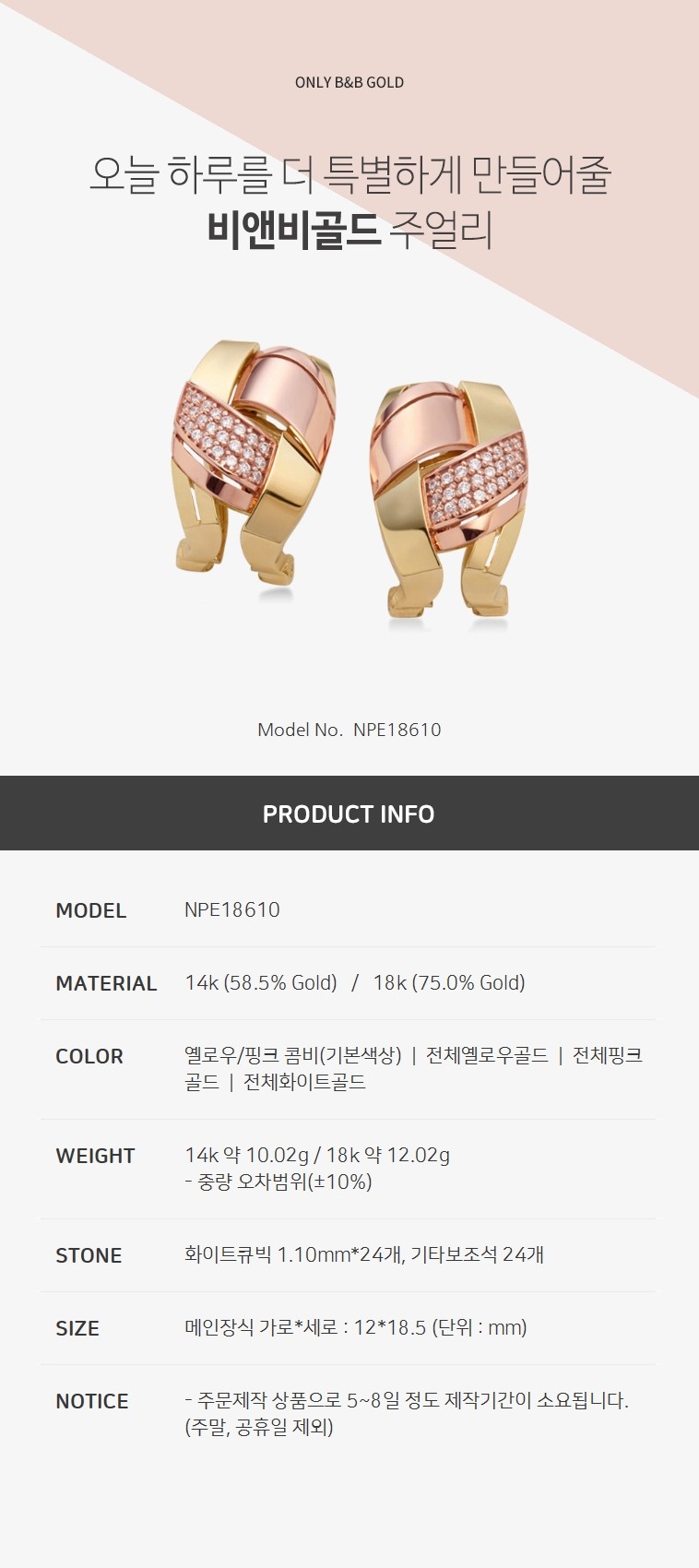The image size is (699, 1568).
Task: Click the COLOR row label
Action: (x=89, y=1056)
